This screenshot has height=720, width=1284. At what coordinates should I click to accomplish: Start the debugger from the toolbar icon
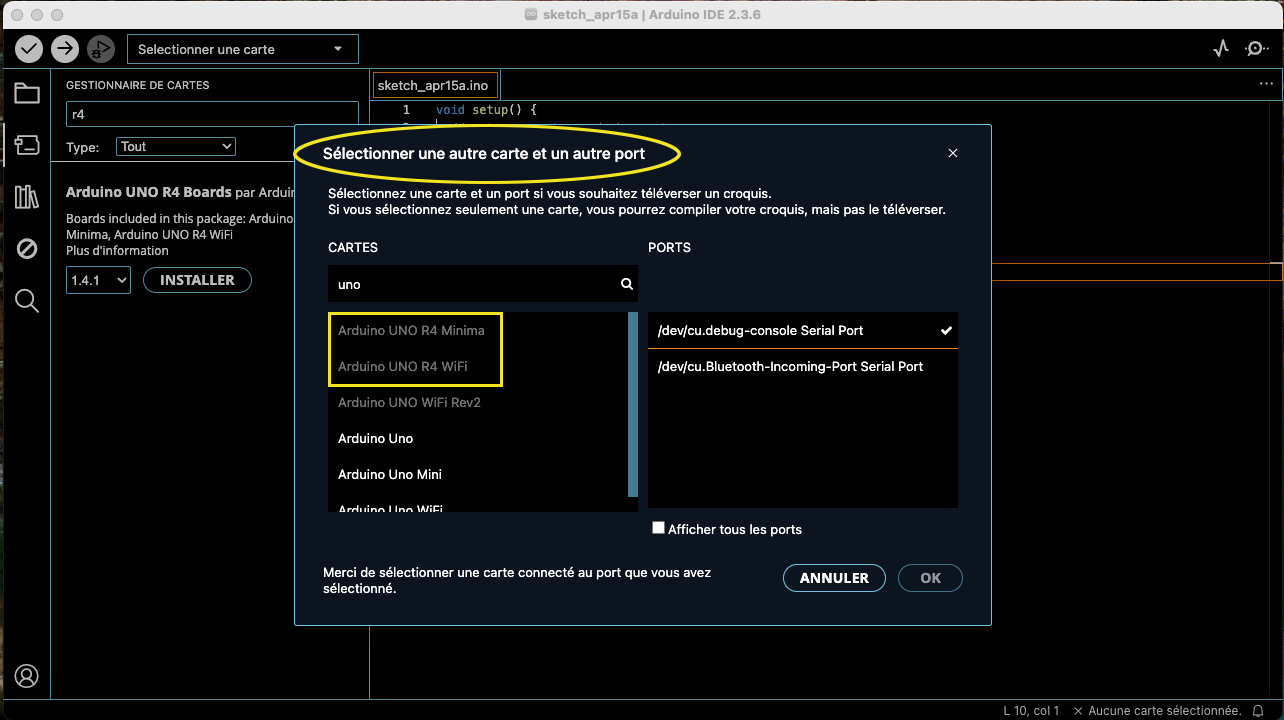(x=100, y=48)
